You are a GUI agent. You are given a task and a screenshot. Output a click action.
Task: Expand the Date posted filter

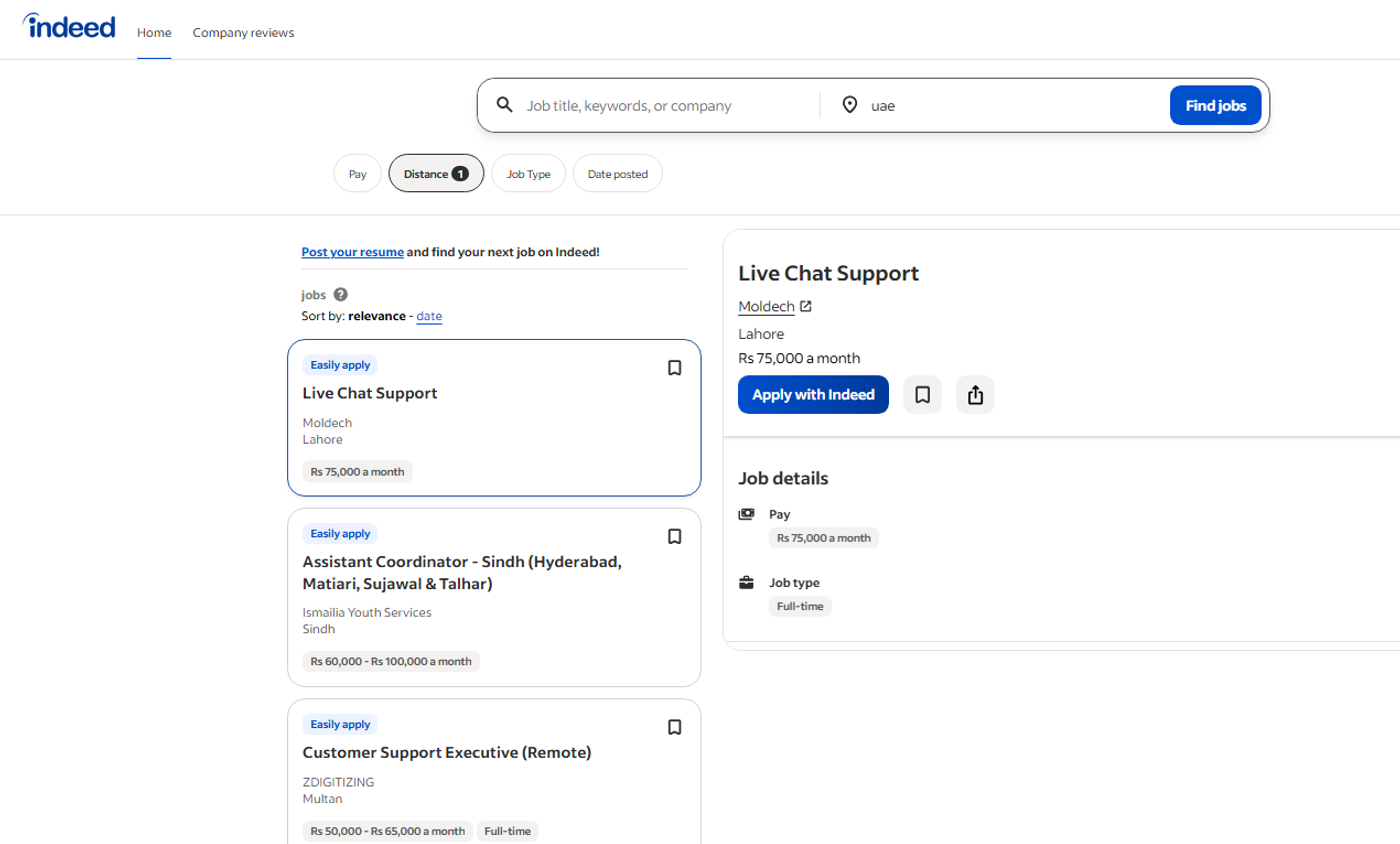618,173
